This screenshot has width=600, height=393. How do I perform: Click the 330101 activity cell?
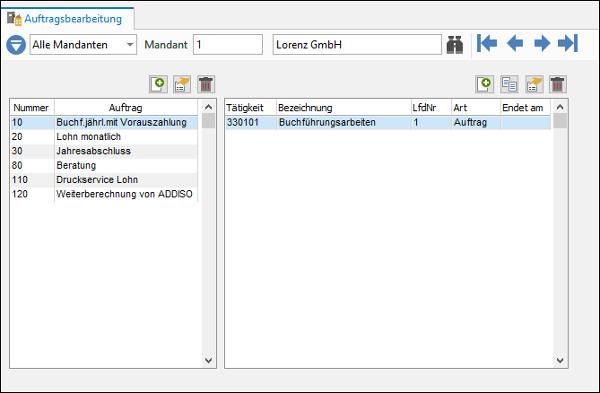251,122
